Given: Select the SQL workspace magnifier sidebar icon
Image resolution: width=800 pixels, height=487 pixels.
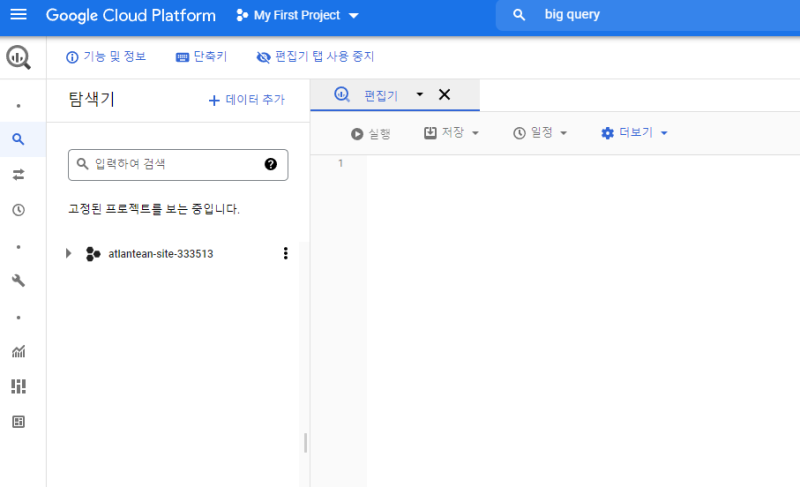Looking at the screenshot, I should pos(18,139).
